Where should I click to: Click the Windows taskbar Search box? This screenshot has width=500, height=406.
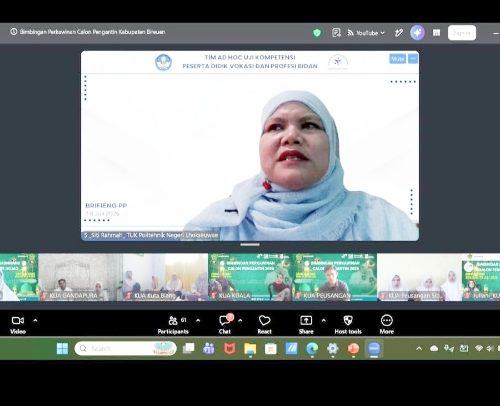(x=126, y=349)
